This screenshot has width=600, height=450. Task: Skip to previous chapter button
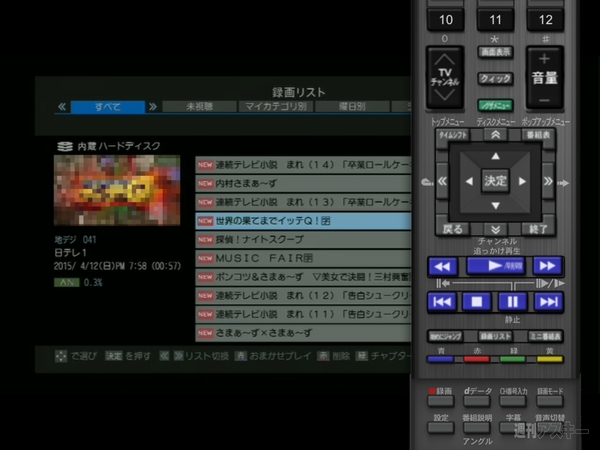tap(442, 302)
